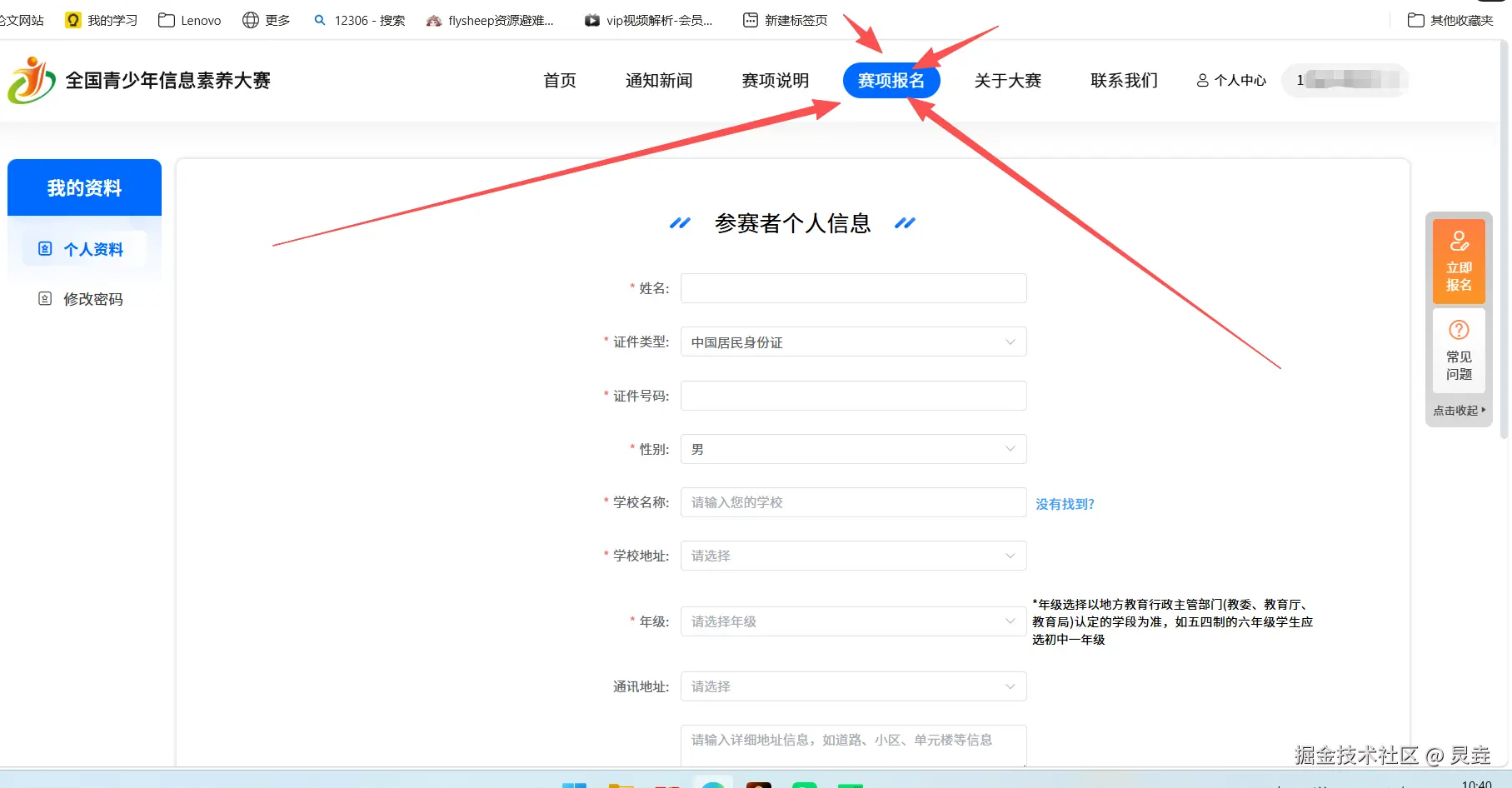Click the 全国青少年信息素养大赛 site title
The image size is (1512, 788).
[x=168, y=81]
